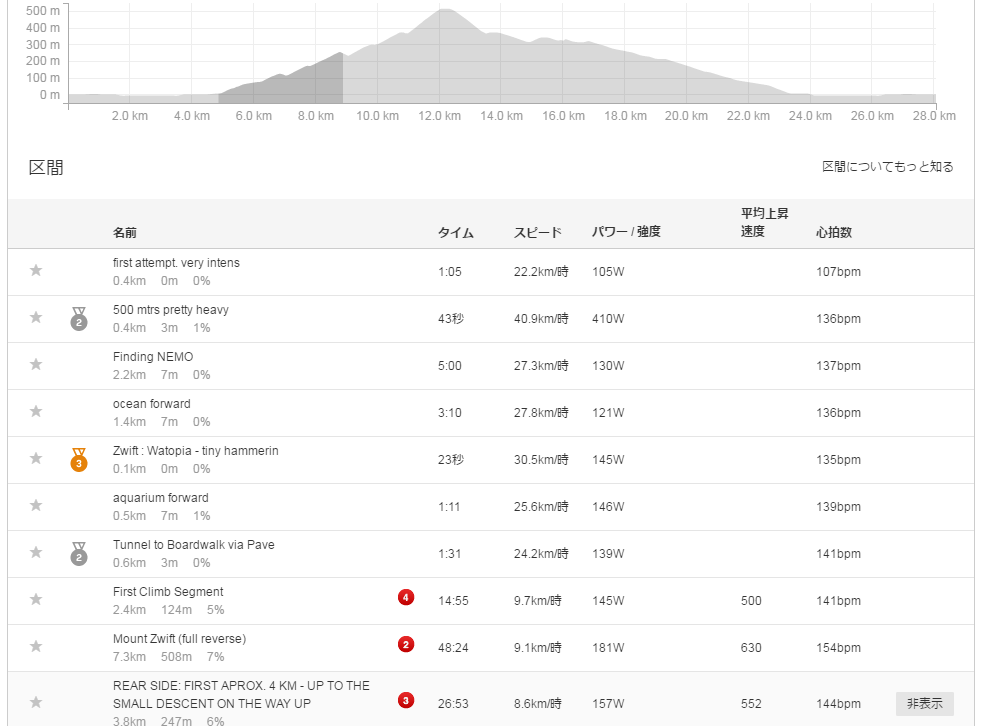Star the 'REAR SIDE: FIRST APROX. 4 KM' segment
The height and width of the screenshot is (726, 1008).
[x=36, y=702]
